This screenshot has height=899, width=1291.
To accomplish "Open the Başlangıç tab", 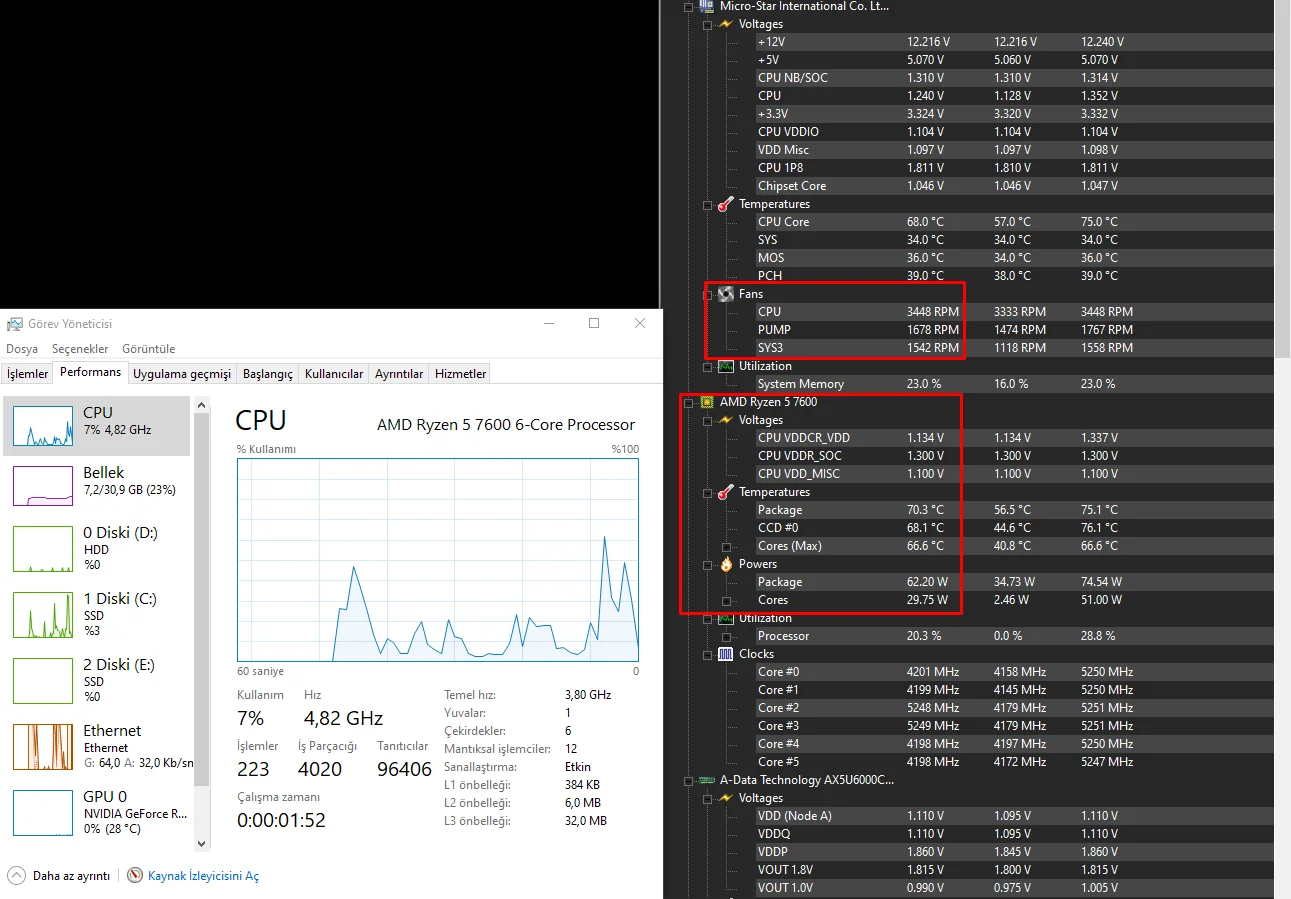I will click(x=268, y=374).
